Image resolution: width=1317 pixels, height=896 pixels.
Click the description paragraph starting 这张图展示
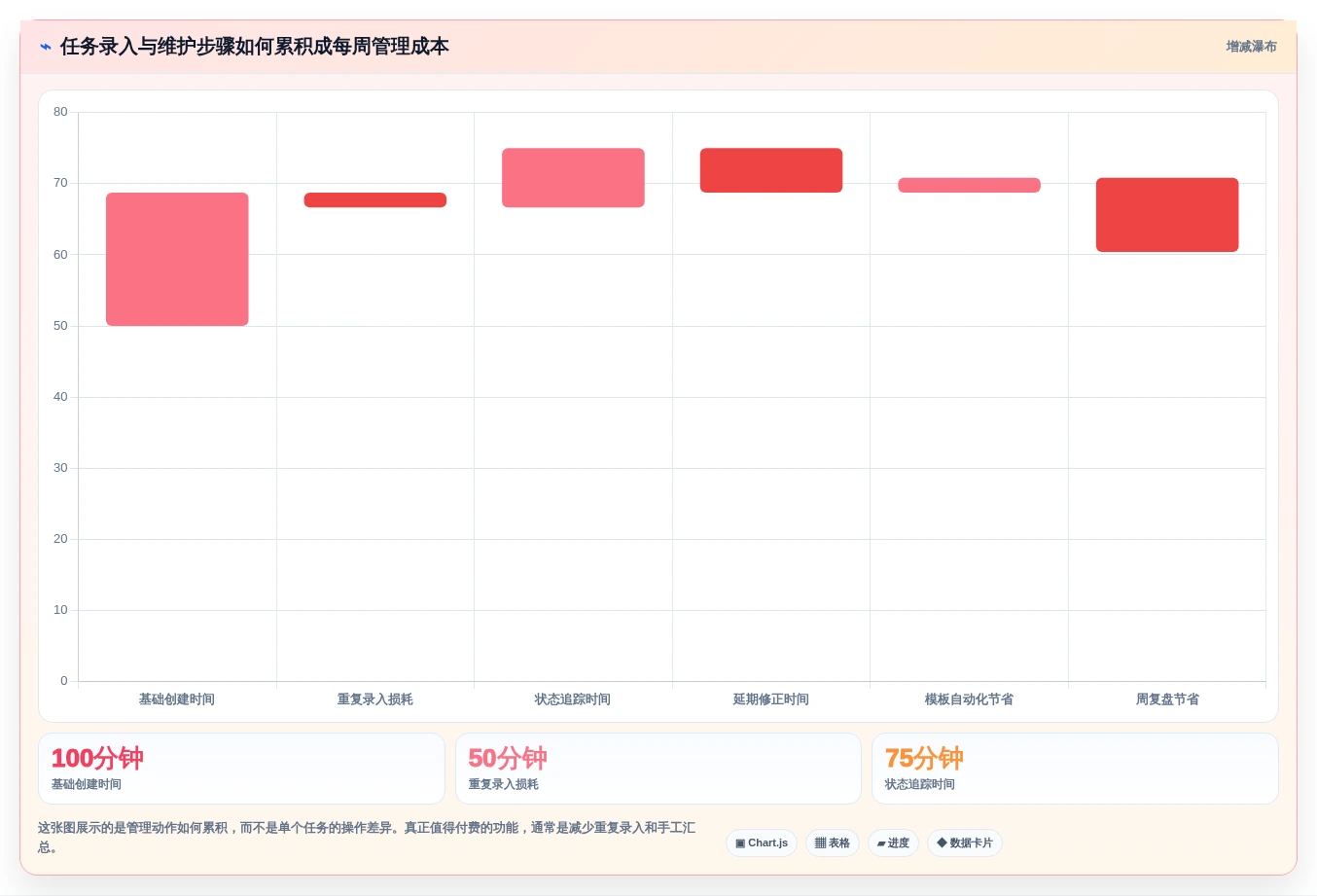coord(367,838)
